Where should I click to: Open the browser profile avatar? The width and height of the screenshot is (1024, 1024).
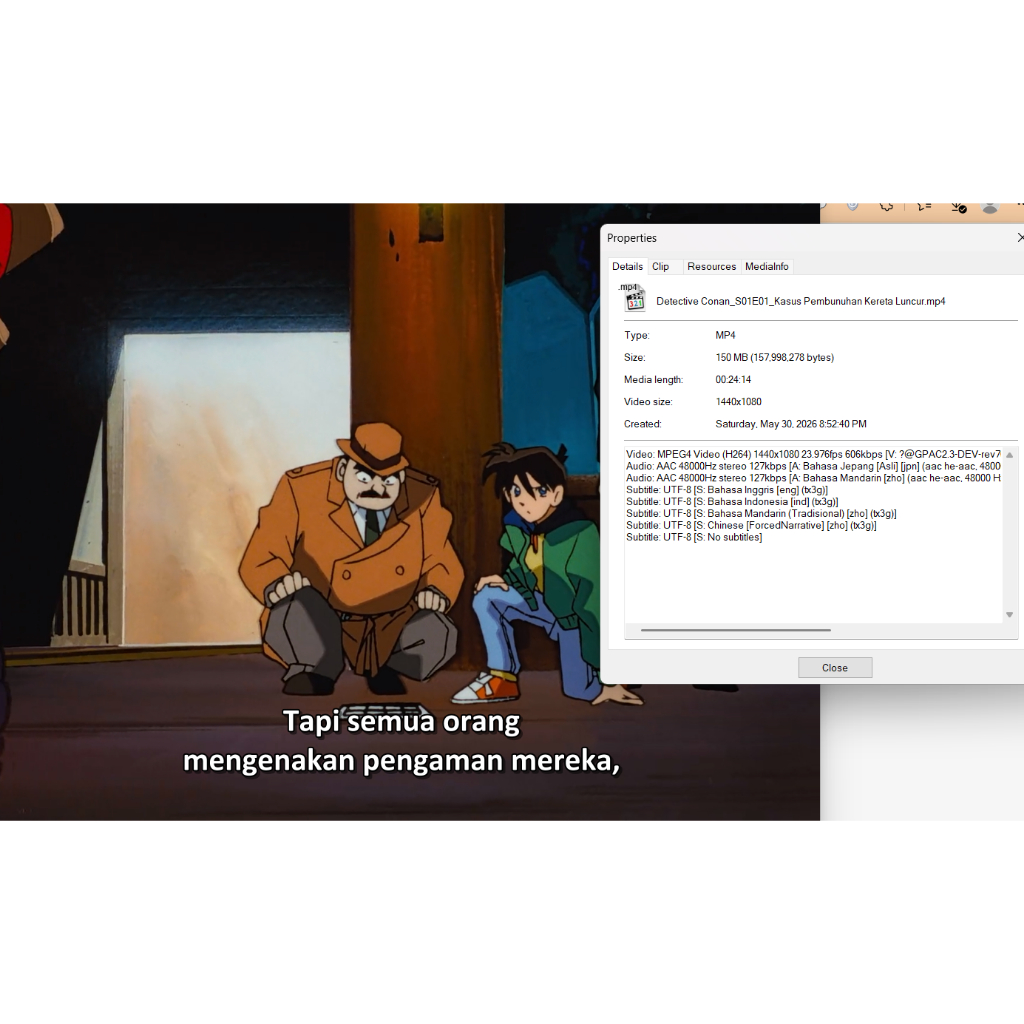(990, 207)
